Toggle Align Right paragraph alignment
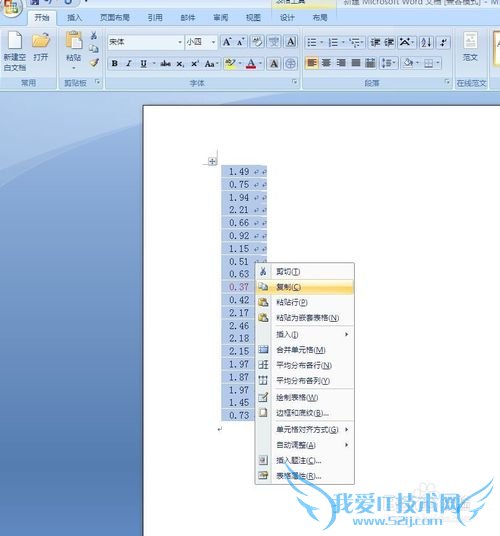Screen dimensions: 500x536 click(341, 63)
